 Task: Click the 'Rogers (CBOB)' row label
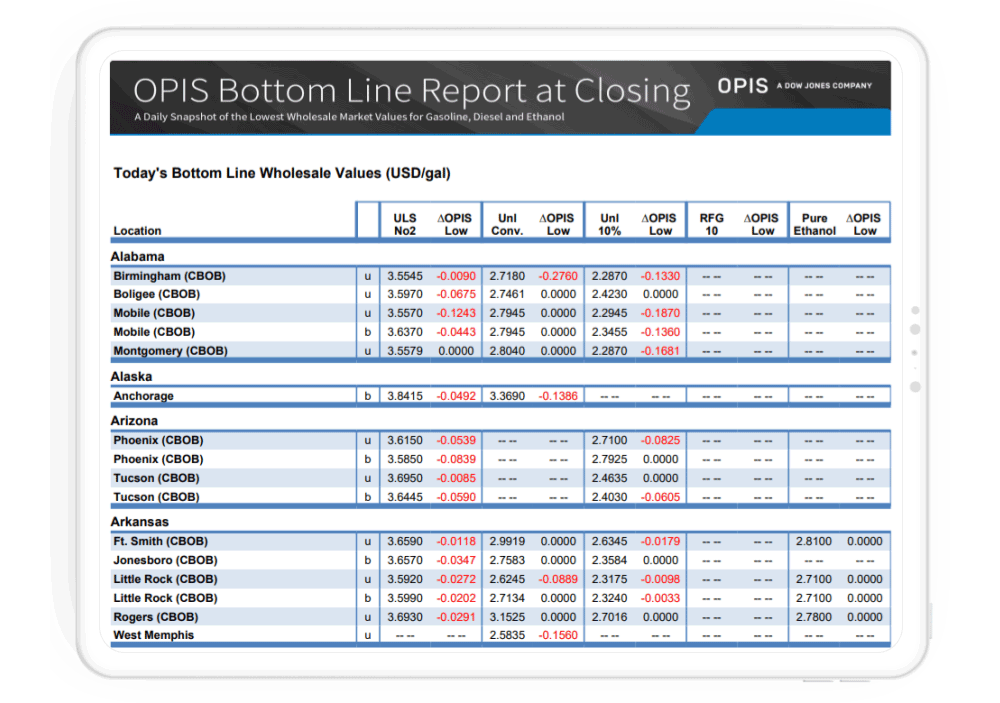156,617
